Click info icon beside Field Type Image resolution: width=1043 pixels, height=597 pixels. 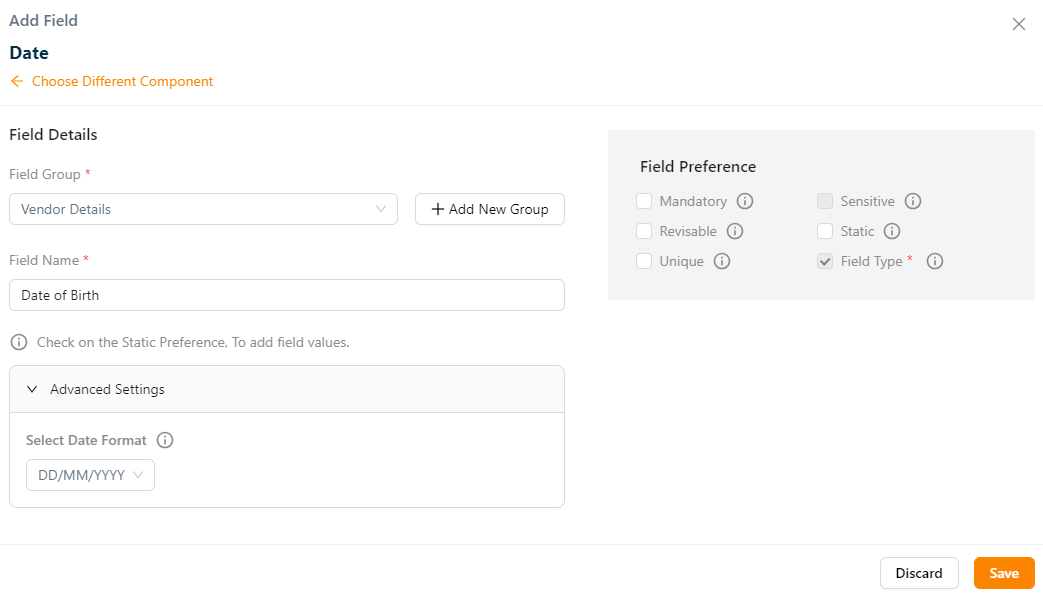pyautogui.click(x=934, y=261)
